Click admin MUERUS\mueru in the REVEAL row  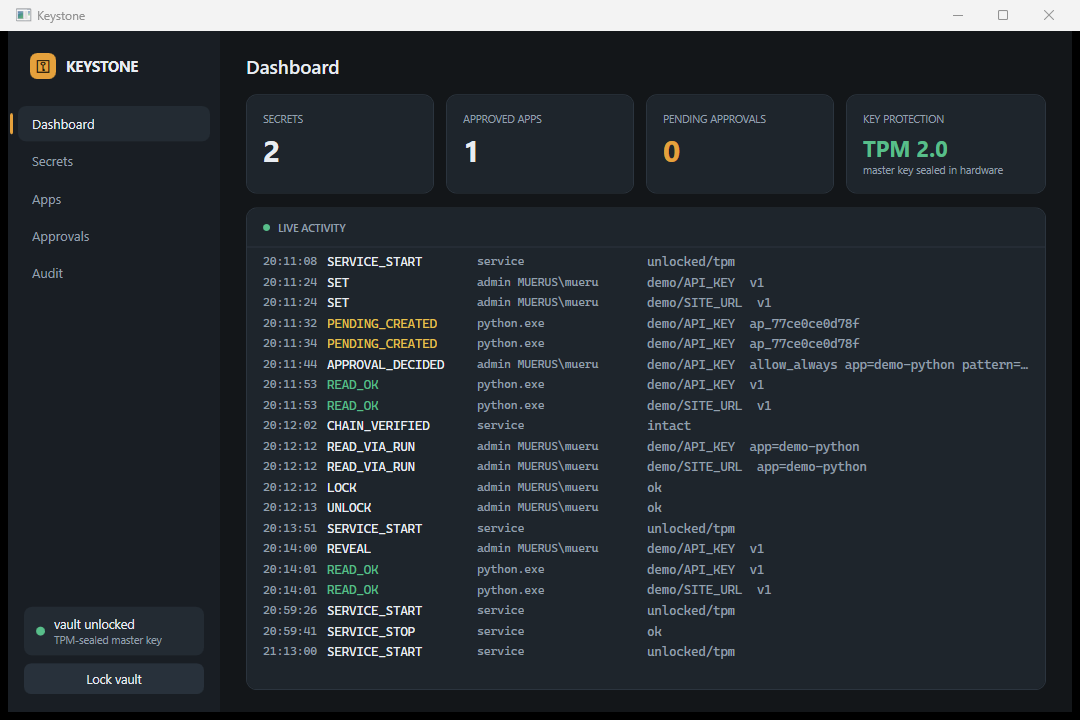pyautogui.click(x=537, y=548)
